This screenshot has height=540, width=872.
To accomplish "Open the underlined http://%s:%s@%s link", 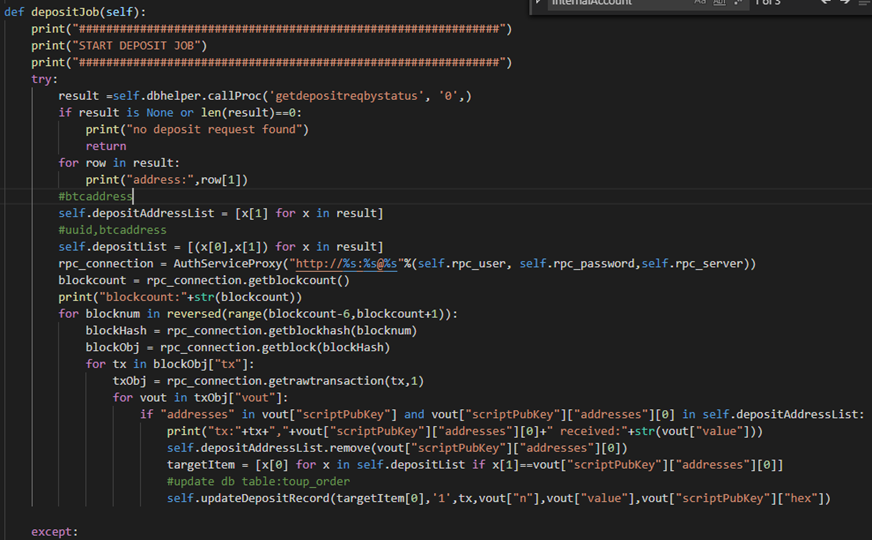I will [346, 264].
